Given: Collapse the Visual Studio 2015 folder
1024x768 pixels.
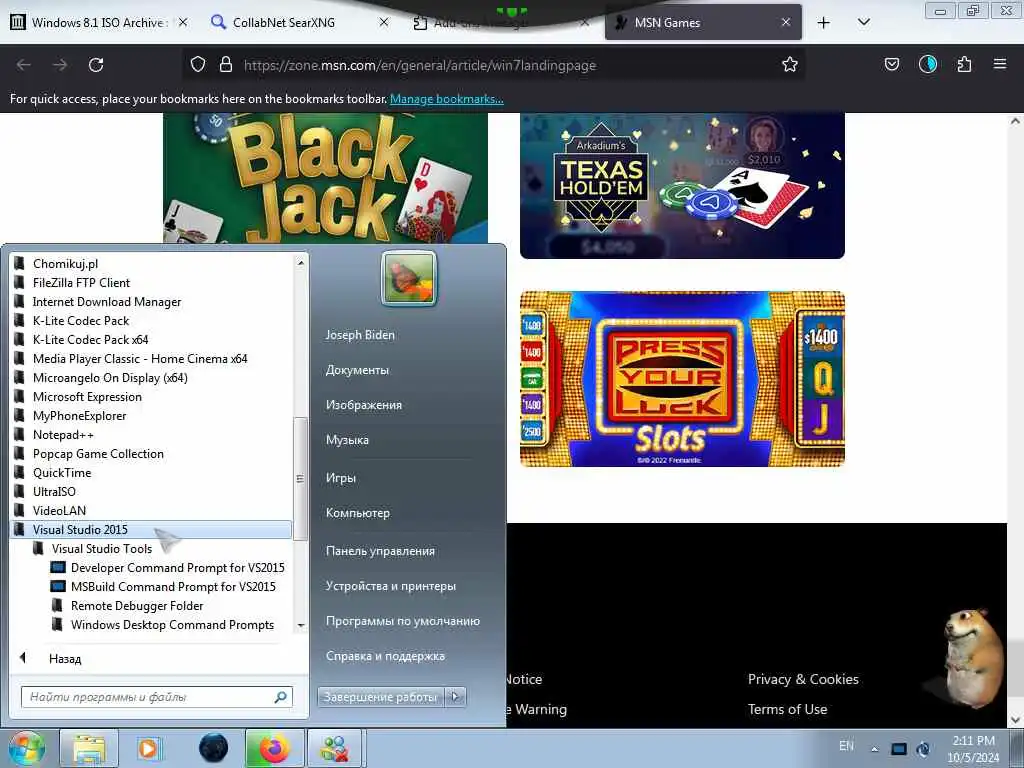Looking at the screenshot, I should tap(152, 530).
